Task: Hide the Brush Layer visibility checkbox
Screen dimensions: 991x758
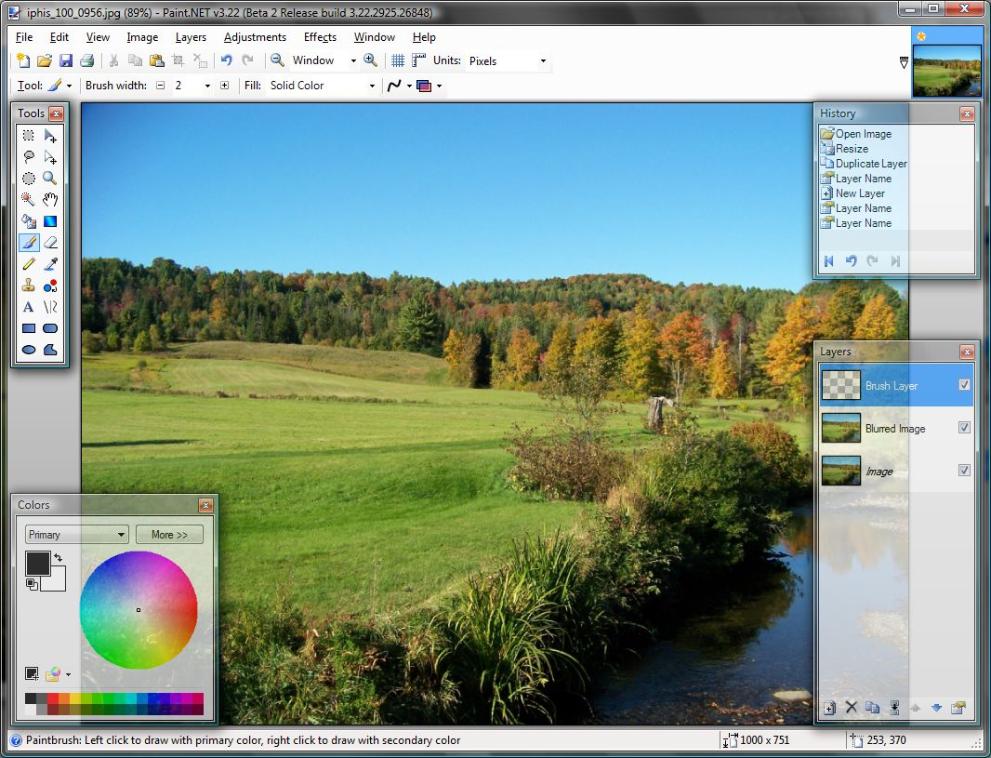Action: tap(964, 385)
